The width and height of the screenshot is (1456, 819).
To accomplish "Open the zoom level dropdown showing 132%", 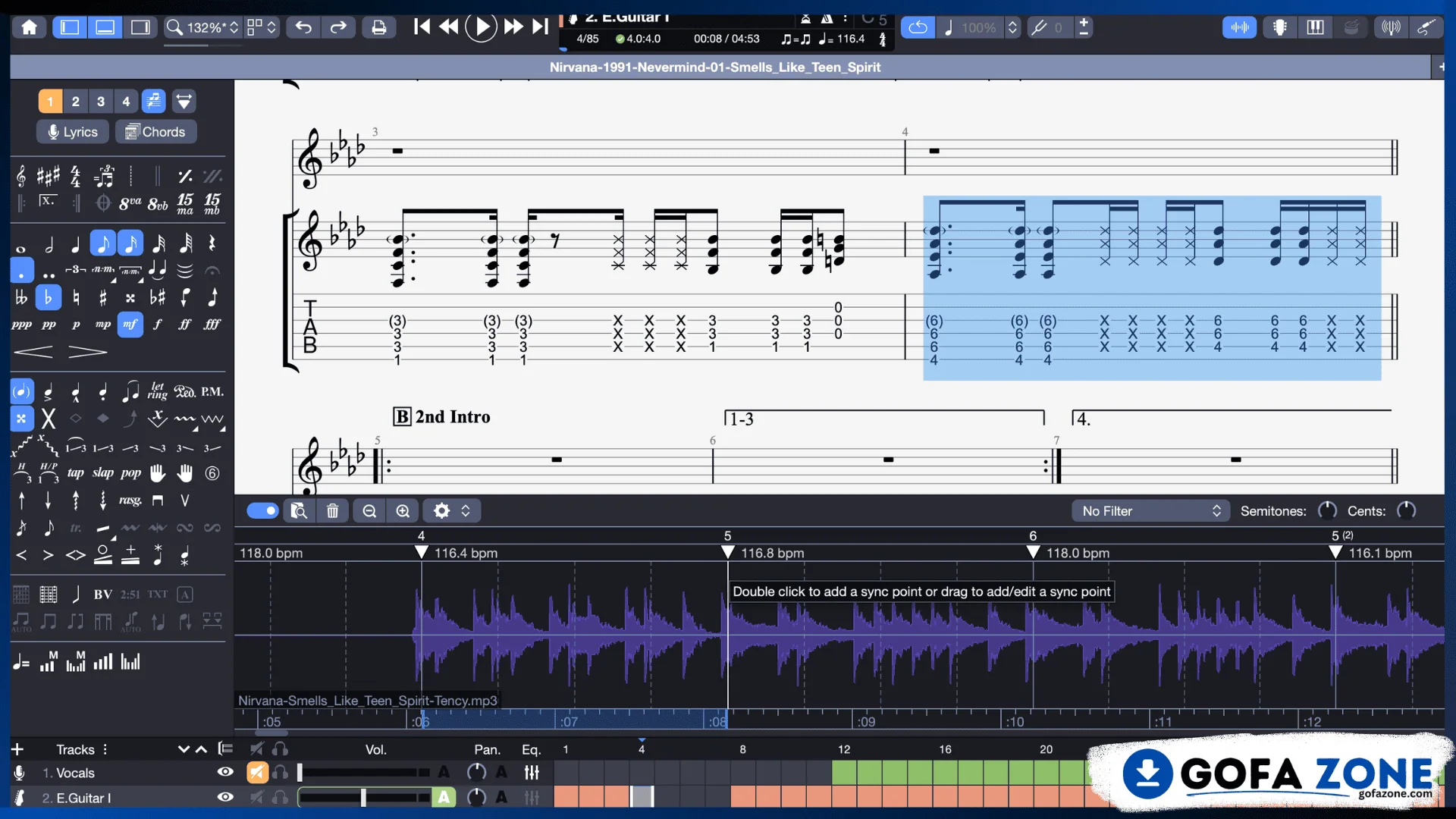I will click(202, 27).
